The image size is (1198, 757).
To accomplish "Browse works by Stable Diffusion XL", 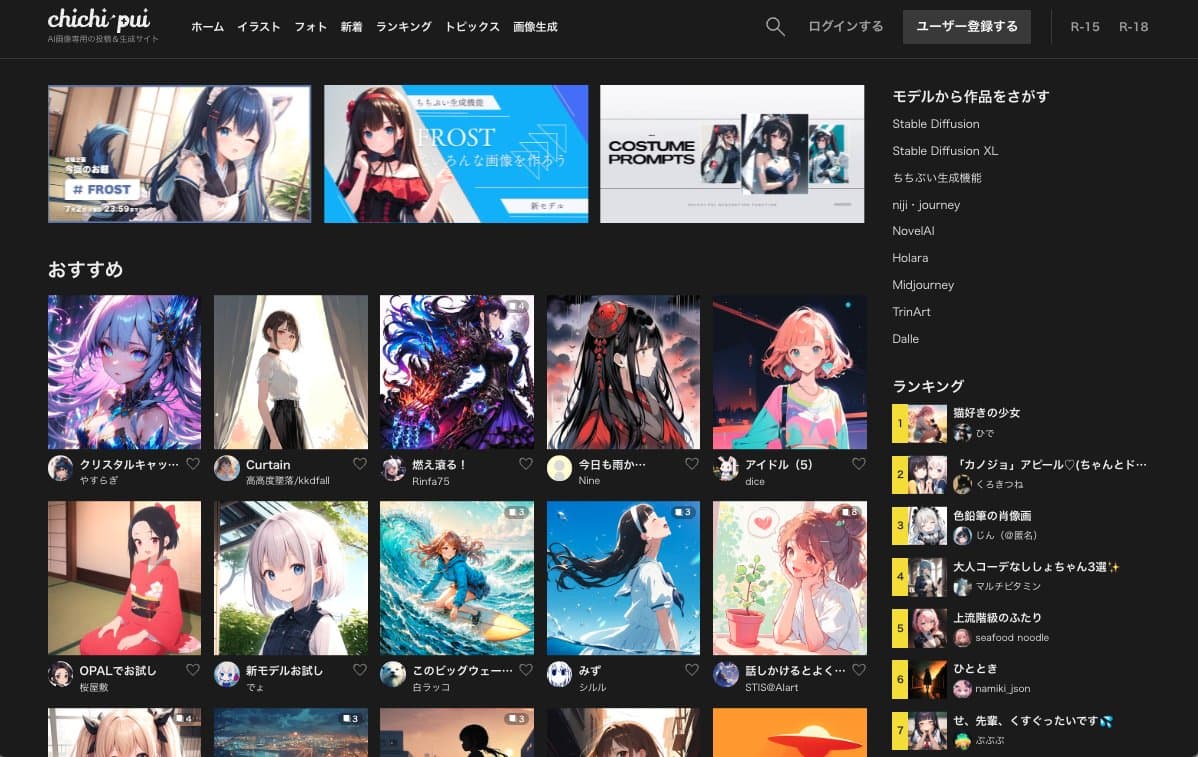I will [945, 151].
